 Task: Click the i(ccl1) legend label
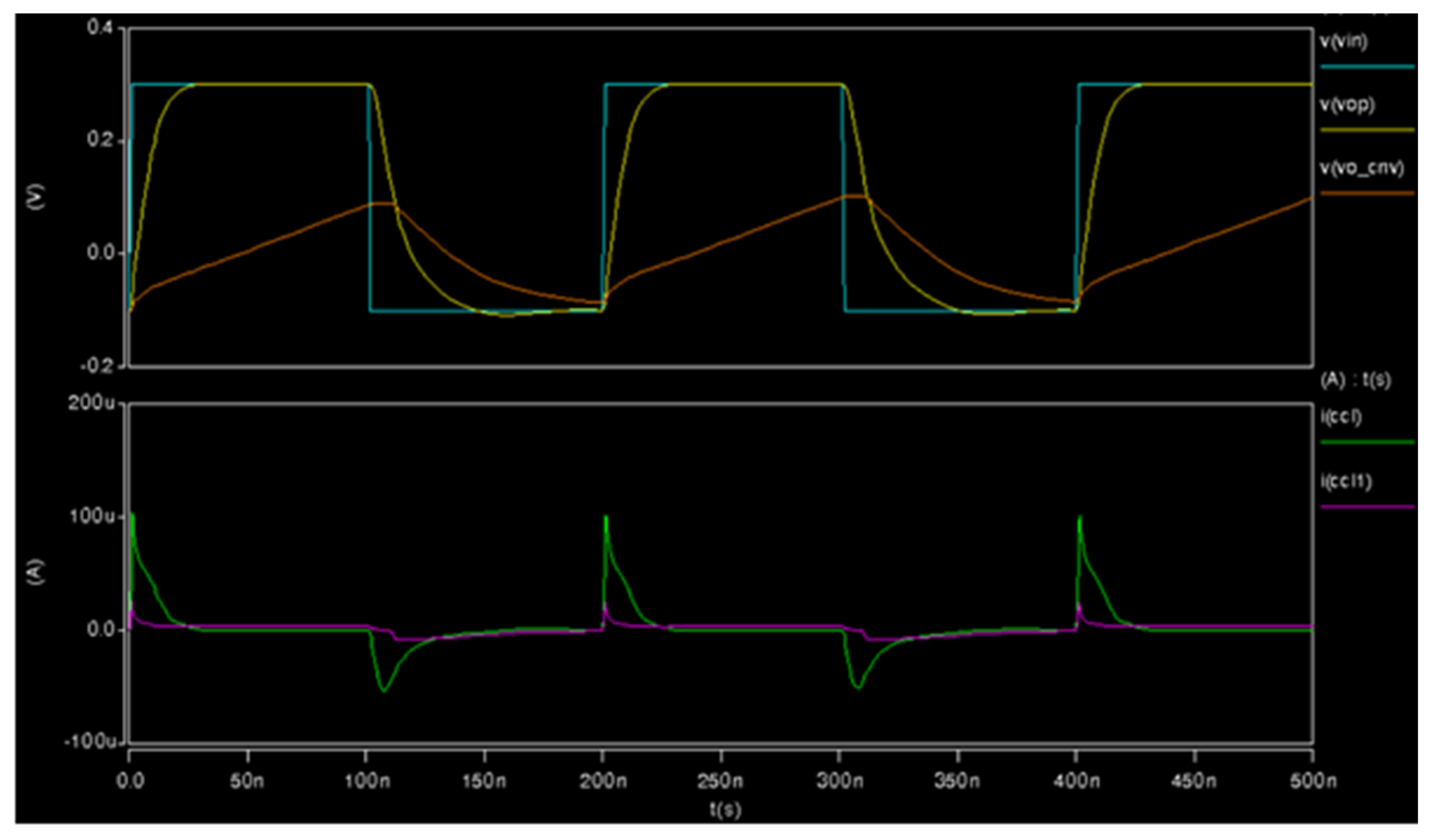(x=1346, y=482)
